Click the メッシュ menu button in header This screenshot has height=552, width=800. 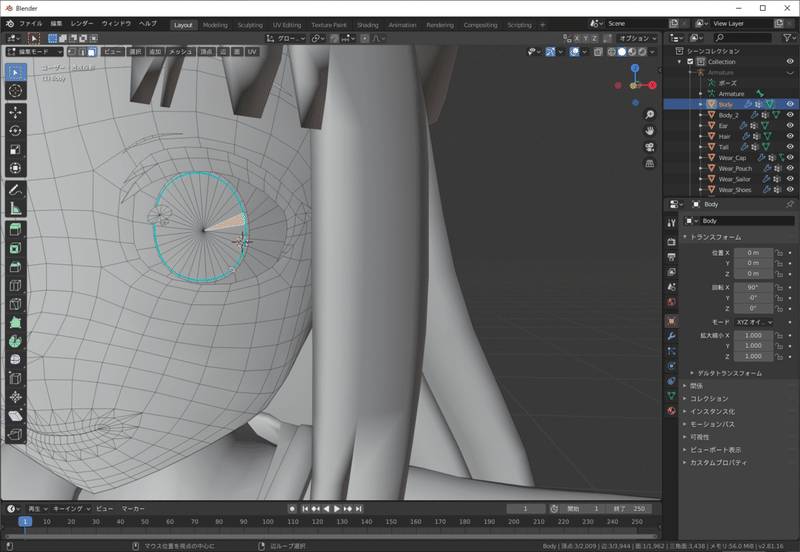(x=181, y=51)
